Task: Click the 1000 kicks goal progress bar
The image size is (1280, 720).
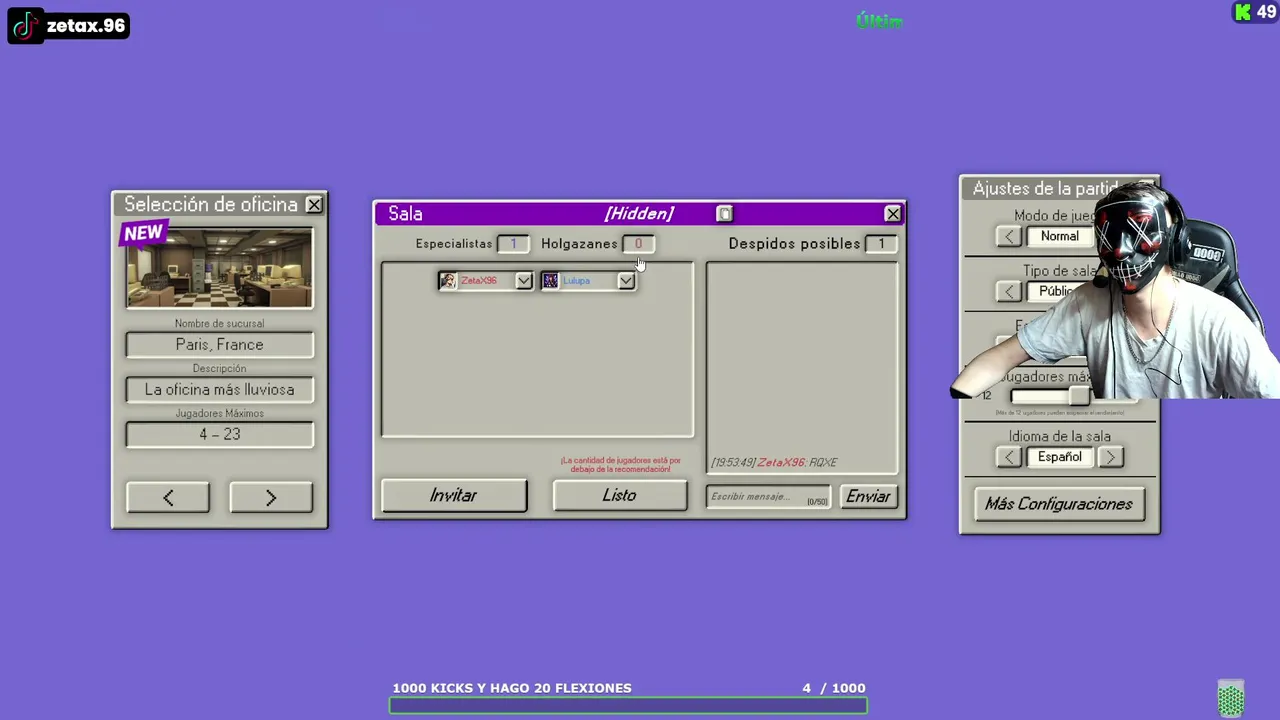Action: 628,706
